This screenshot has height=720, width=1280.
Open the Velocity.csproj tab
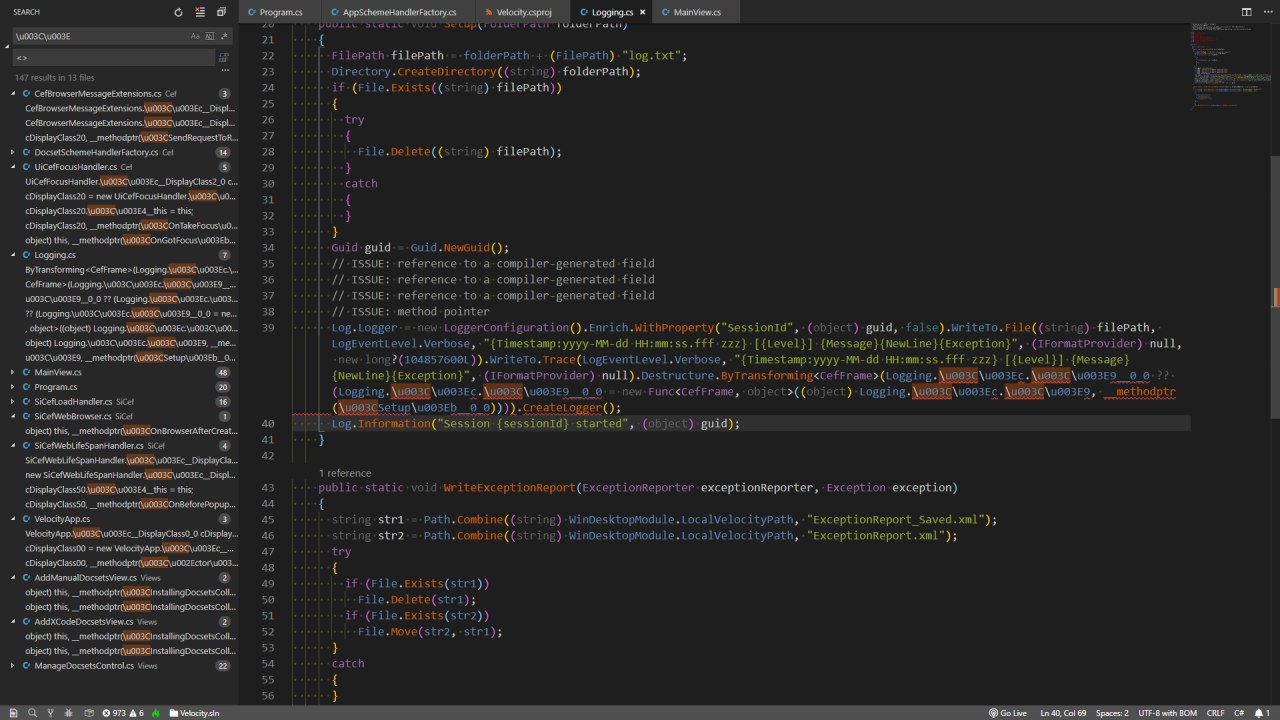pyautogui.click(x=524, y=12)
